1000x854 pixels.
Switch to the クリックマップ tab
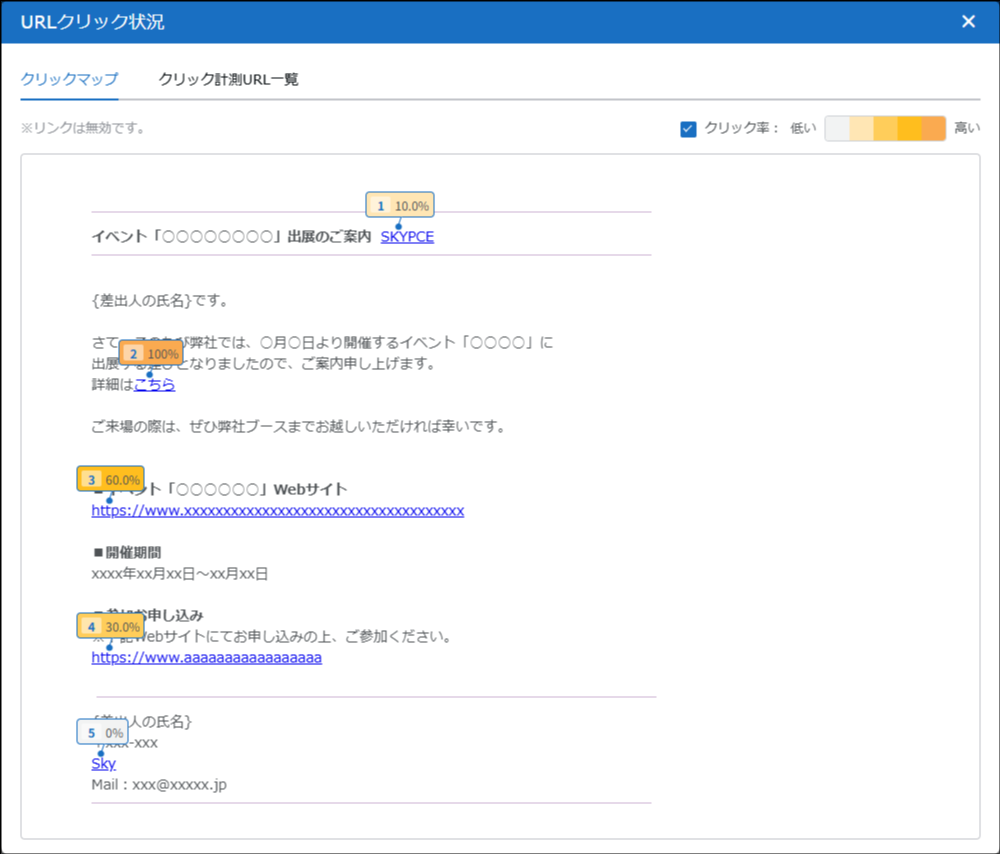click(69, 79)
